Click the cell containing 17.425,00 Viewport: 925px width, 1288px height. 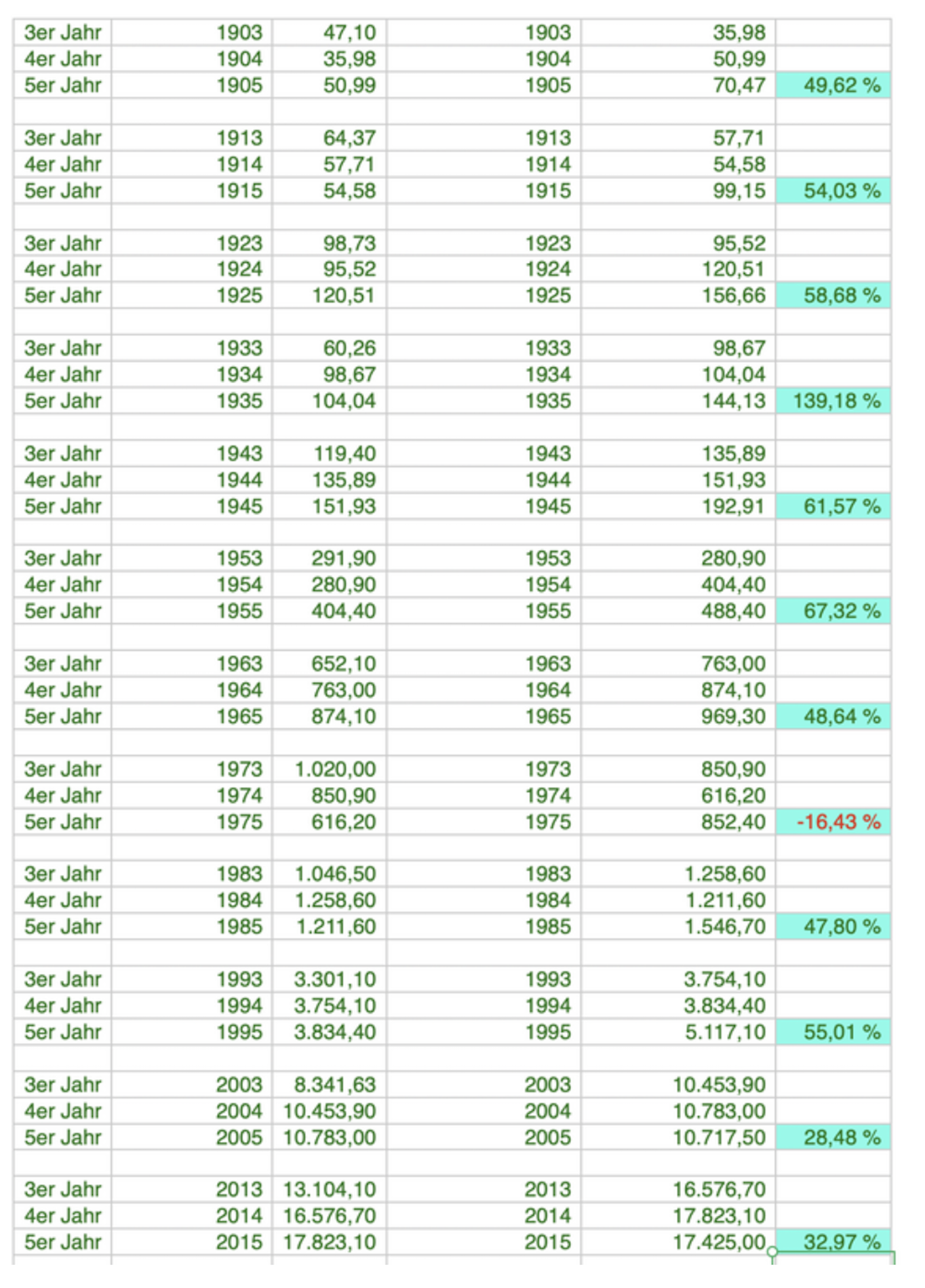click(x=678, y=1242)
